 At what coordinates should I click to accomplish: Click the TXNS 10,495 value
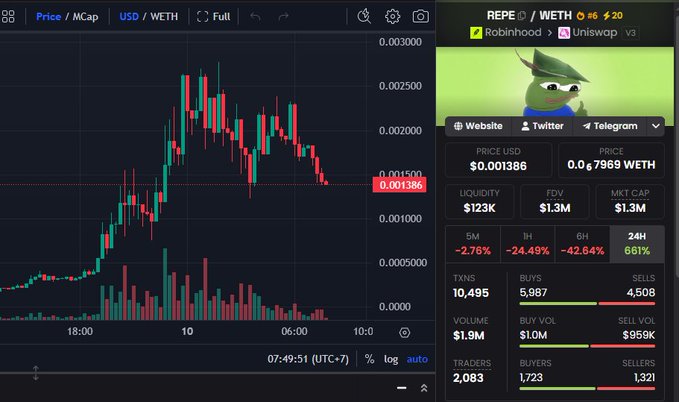point(471,293)
